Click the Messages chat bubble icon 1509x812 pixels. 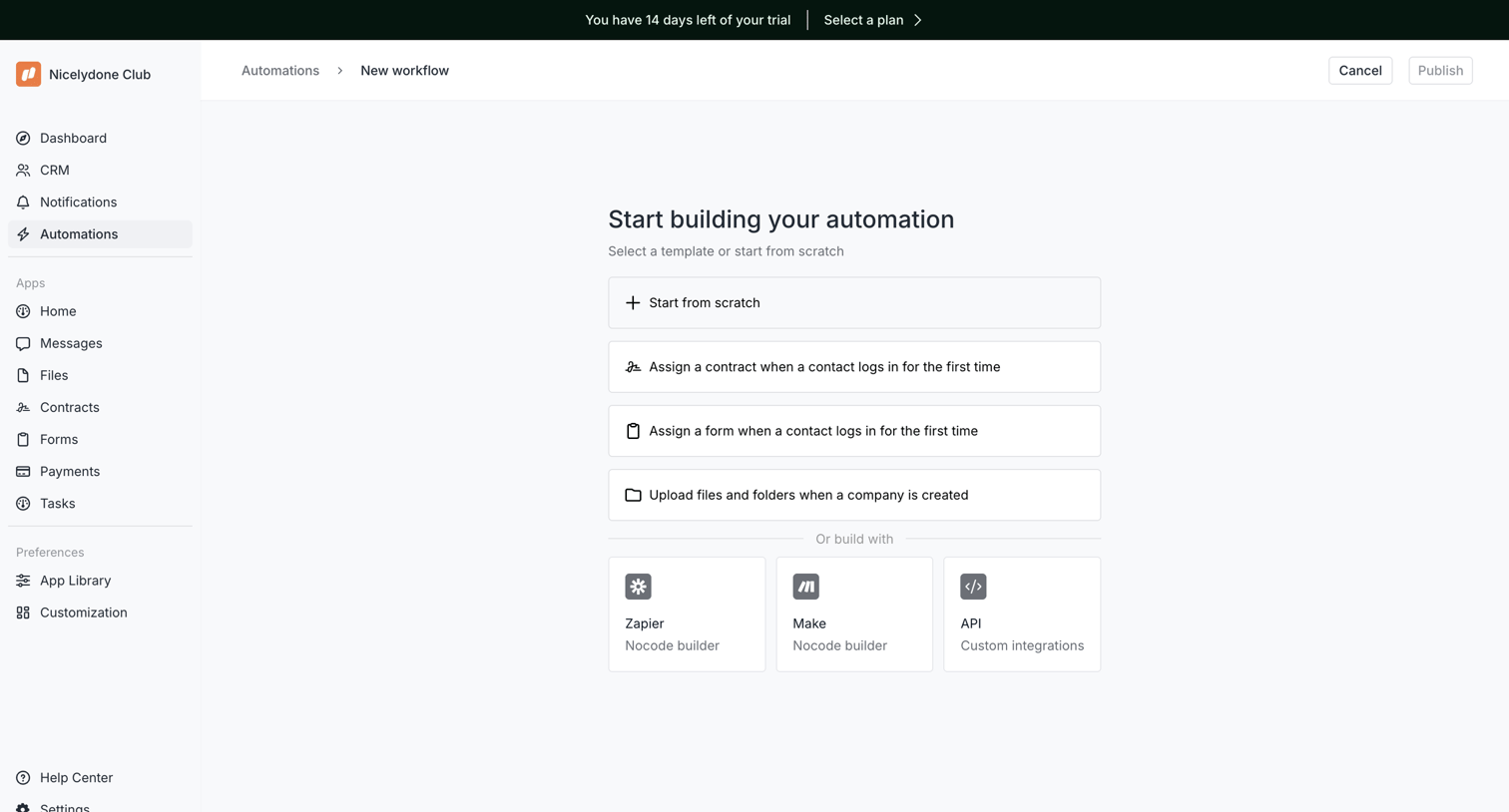[x=23, y=343]
